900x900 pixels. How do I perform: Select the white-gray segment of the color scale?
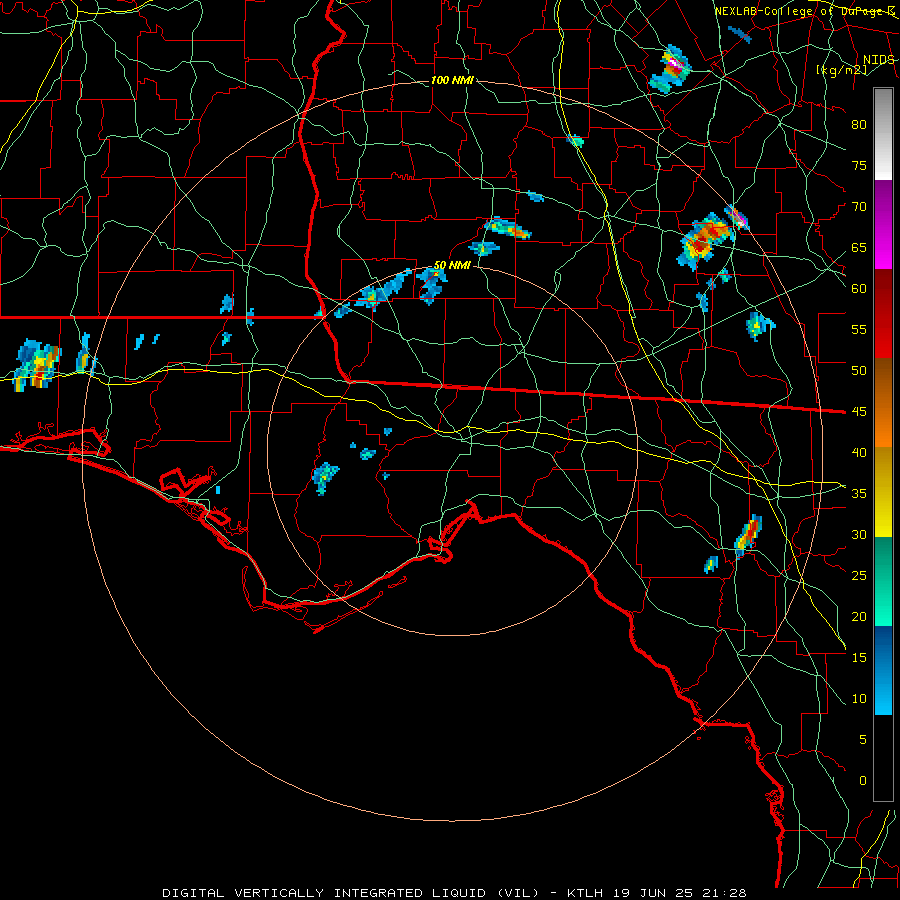(x=883, y=134)
